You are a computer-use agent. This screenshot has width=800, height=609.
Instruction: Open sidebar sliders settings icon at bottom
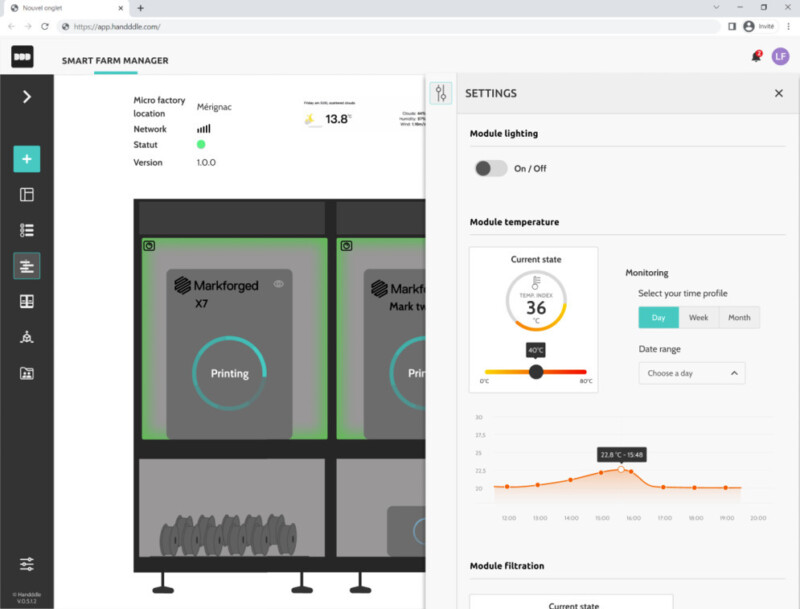coord(27,564)
